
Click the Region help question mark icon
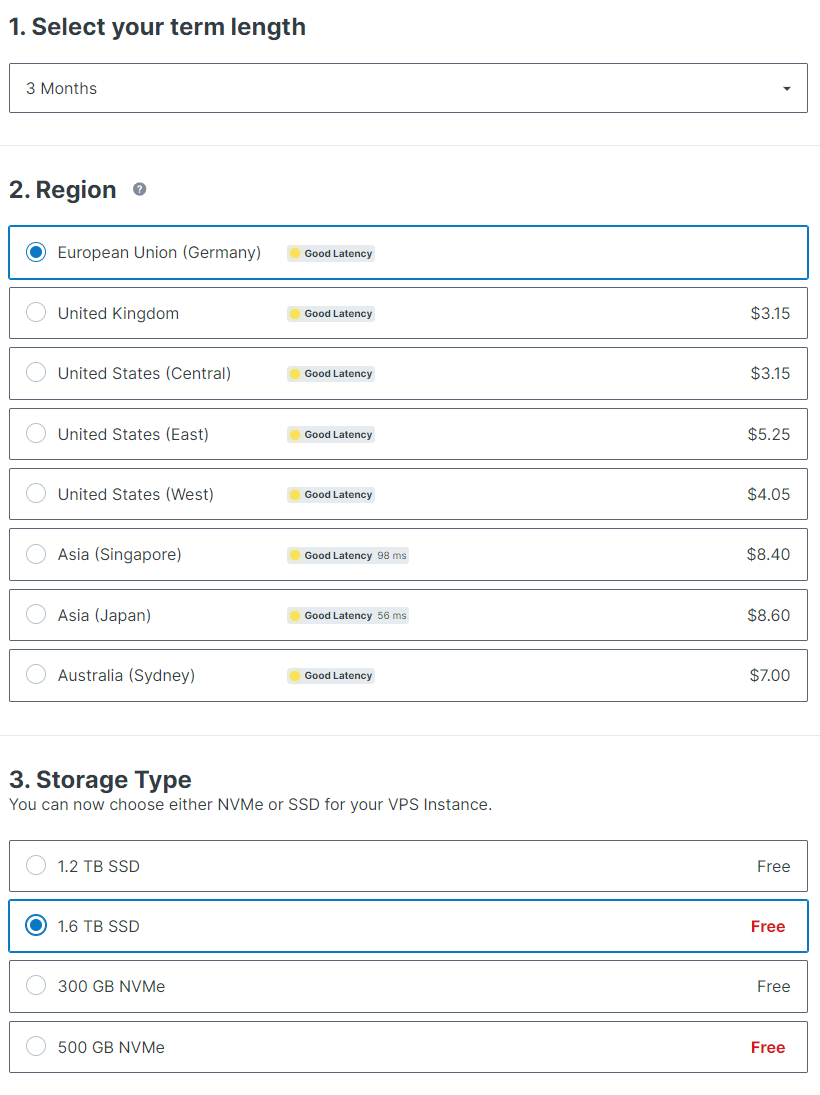pos(140,189)
